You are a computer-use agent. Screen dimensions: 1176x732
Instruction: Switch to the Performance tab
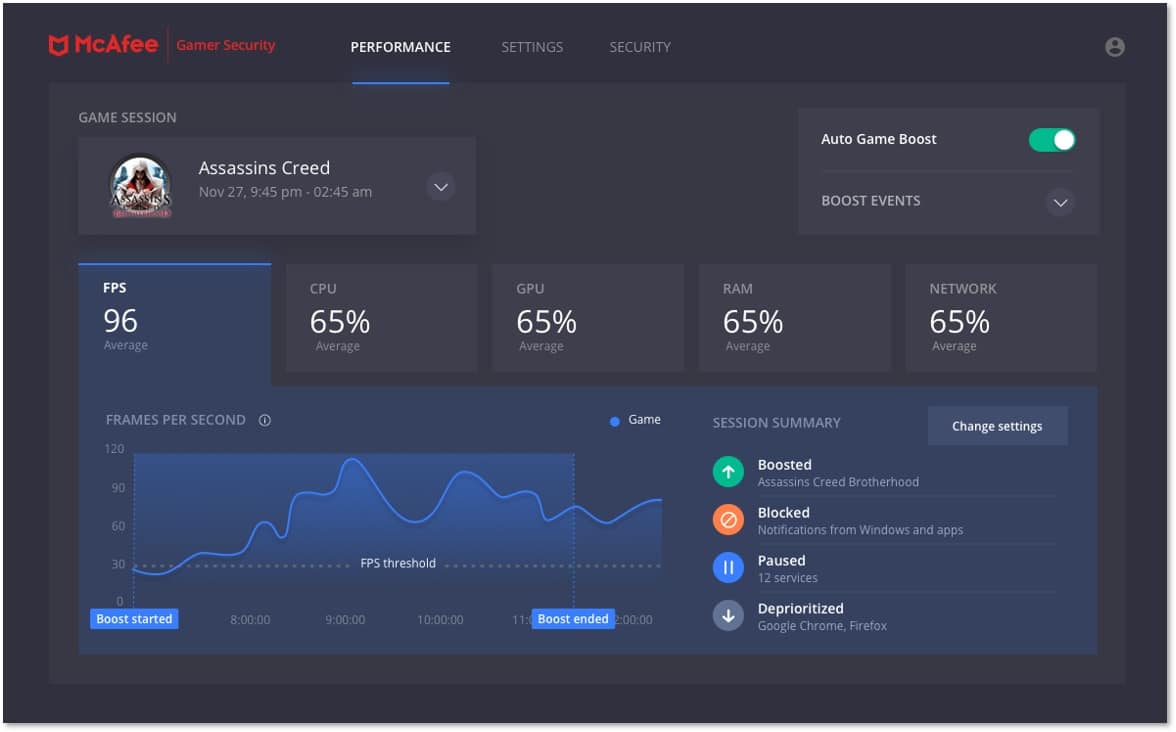[x=400, y=47]
